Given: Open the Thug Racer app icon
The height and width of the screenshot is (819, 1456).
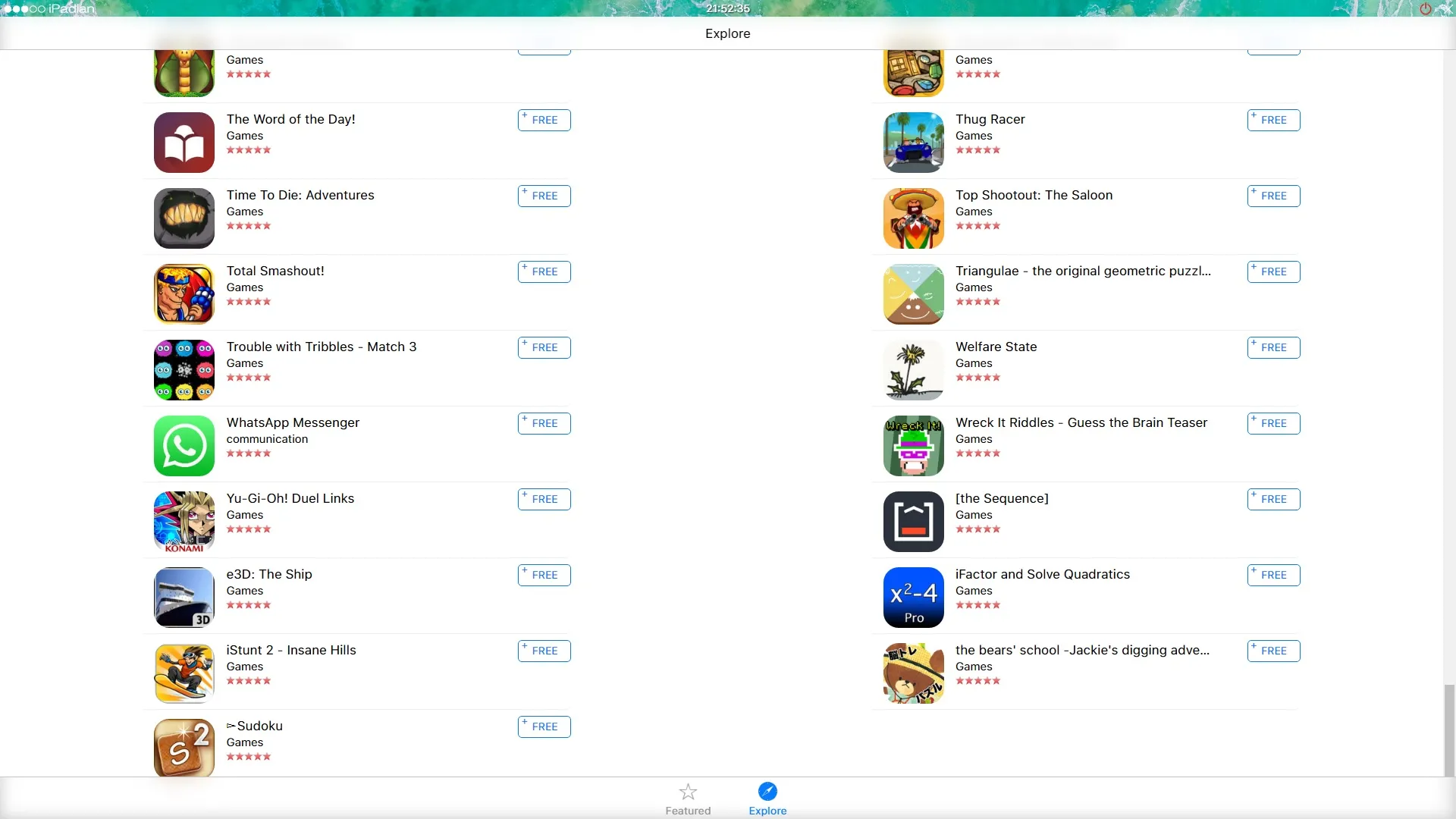Looking at the screenshot, I should 914,143.
